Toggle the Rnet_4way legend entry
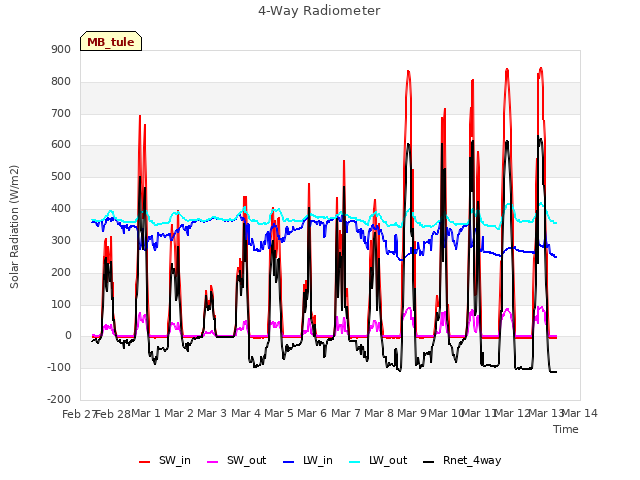640x480 pixels. pyautogui.click(x=462, y=461)
